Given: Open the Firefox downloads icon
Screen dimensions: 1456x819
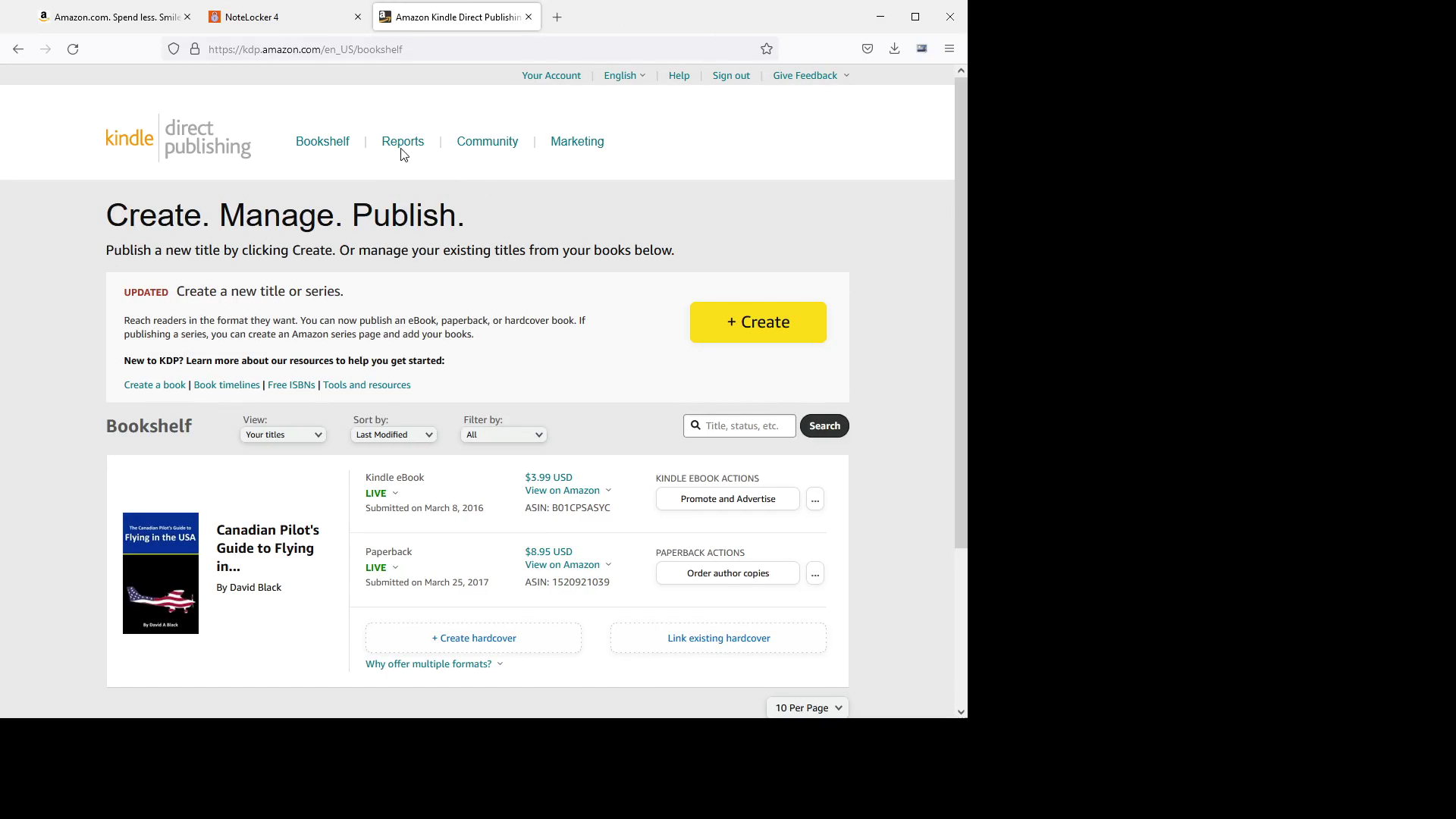Looking at the screenshot, I should pyautogui.click(x=895, y=49).
